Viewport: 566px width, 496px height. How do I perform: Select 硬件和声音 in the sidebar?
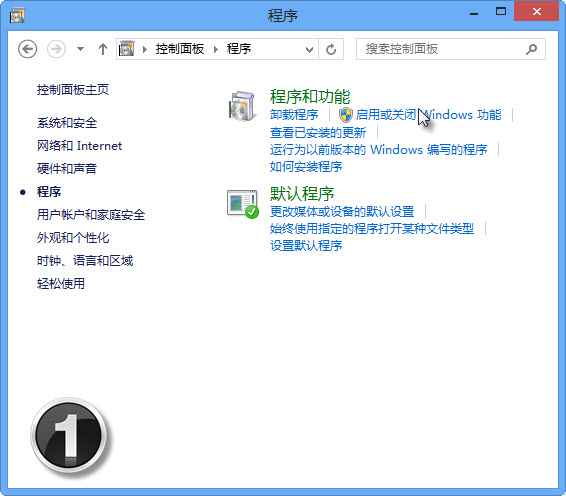tap(67, 169)
